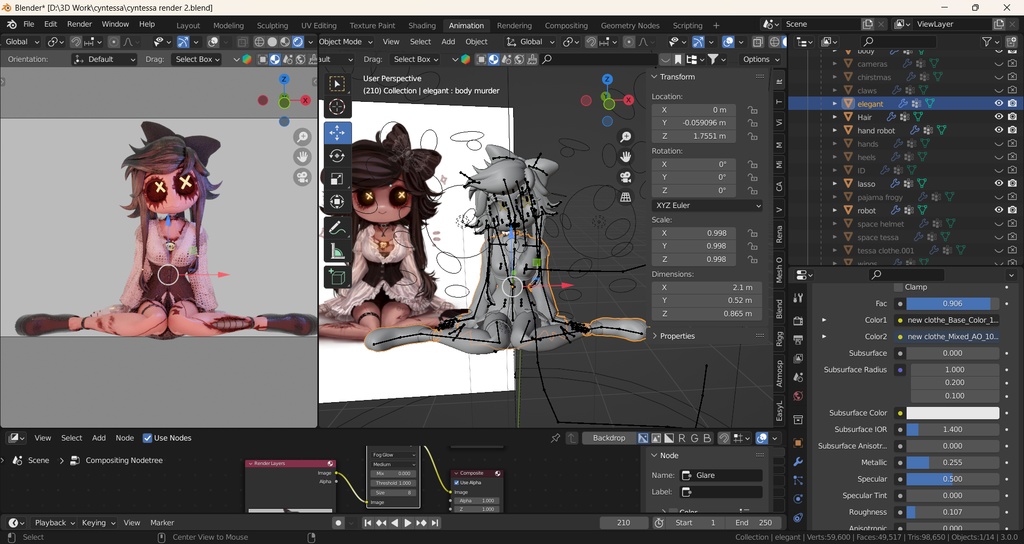Play the animation forward
Image resolution: width=1024 pixels, height=544 pixels.
click(x=408, y=522)
